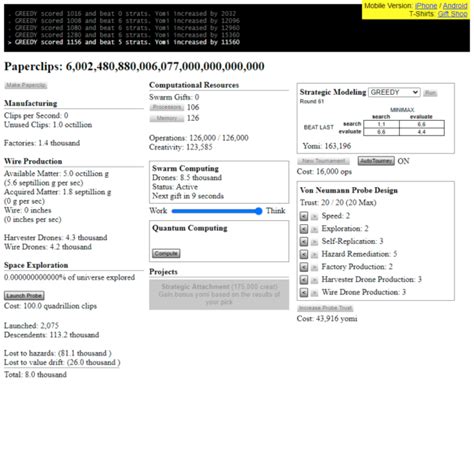Visit the Gift Shop link

coord(452,14)
